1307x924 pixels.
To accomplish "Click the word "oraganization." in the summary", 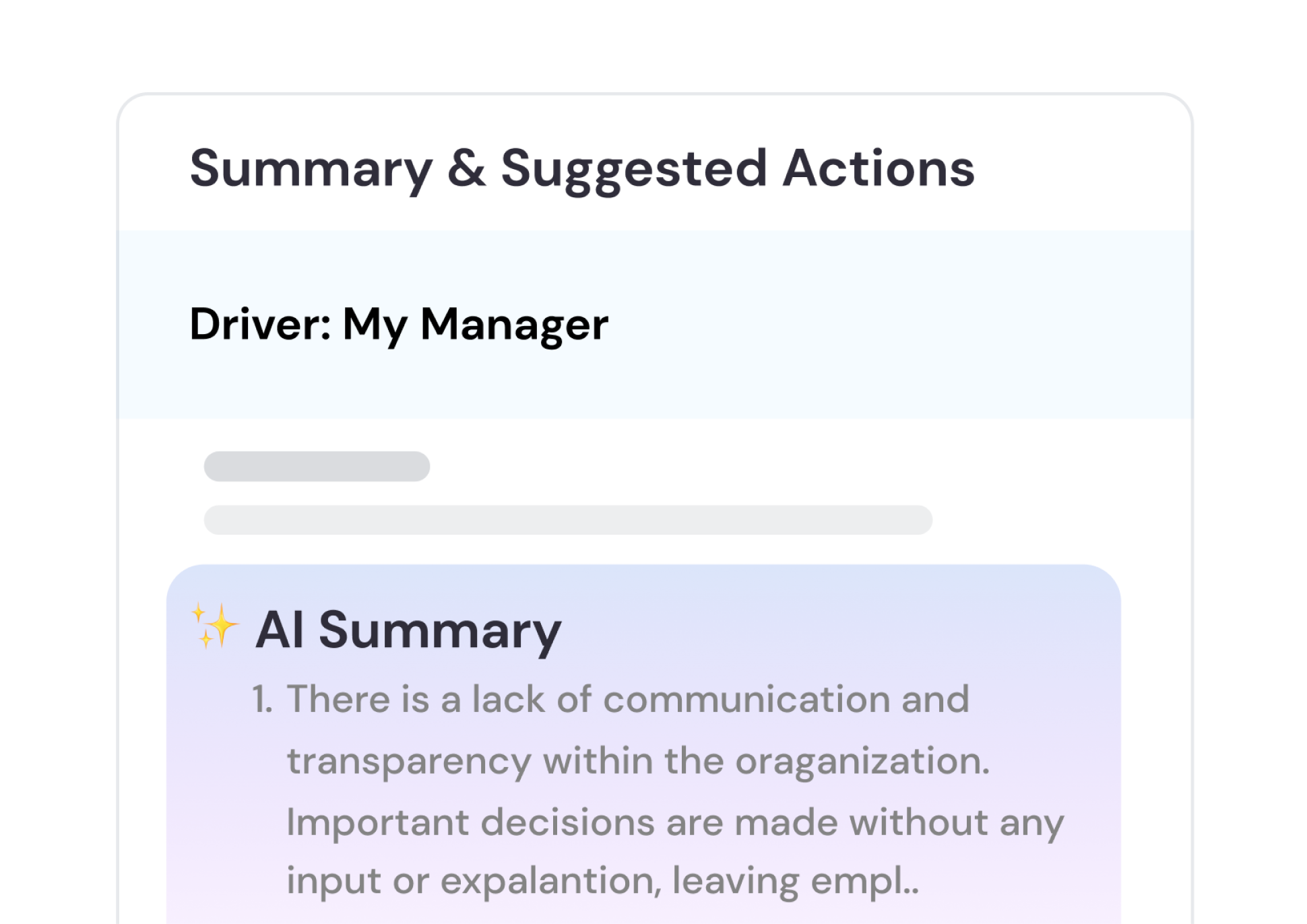I will pyautogui.click(x=862, y=761).
